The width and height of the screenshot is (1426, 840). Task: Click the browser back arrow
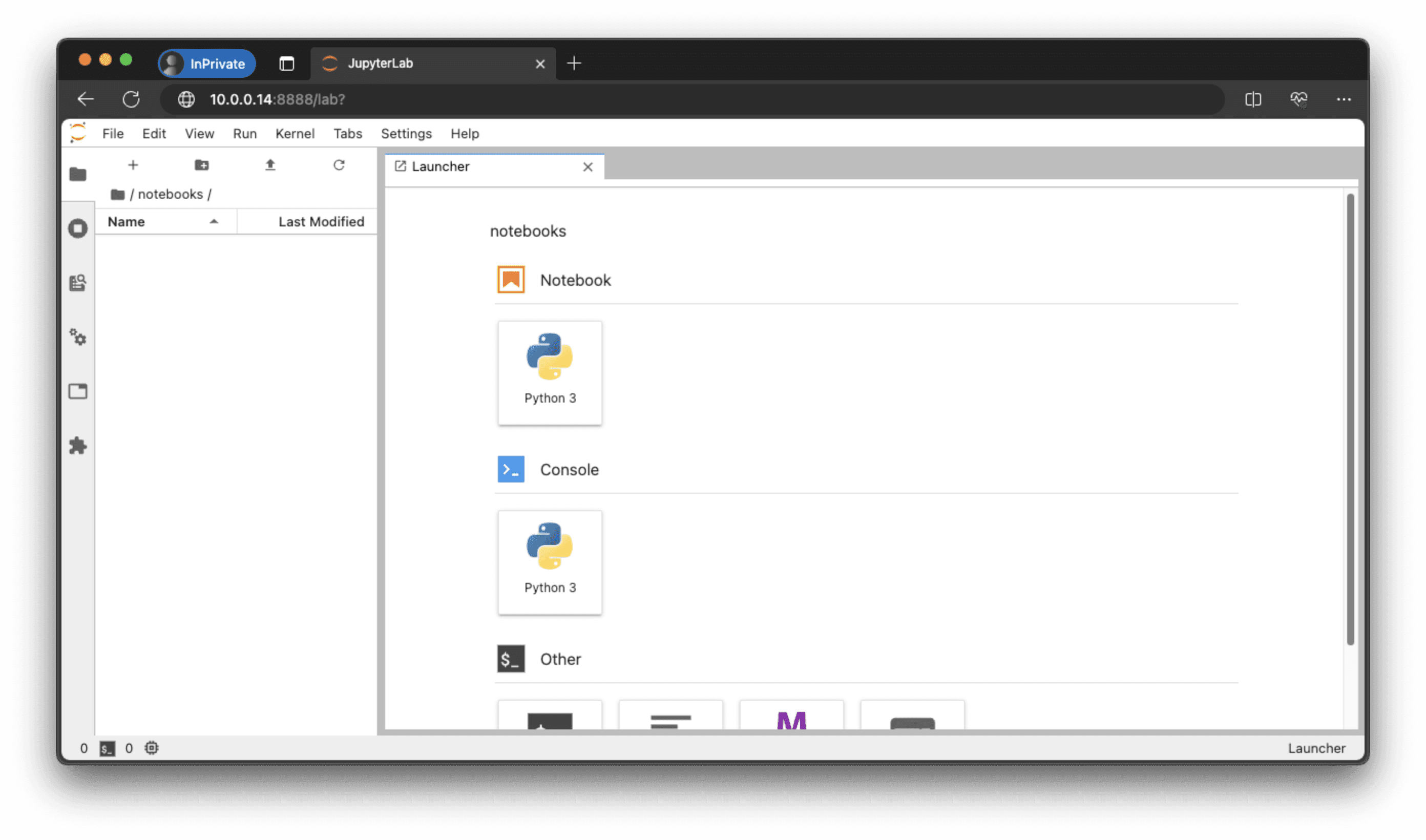coord(86,99)
